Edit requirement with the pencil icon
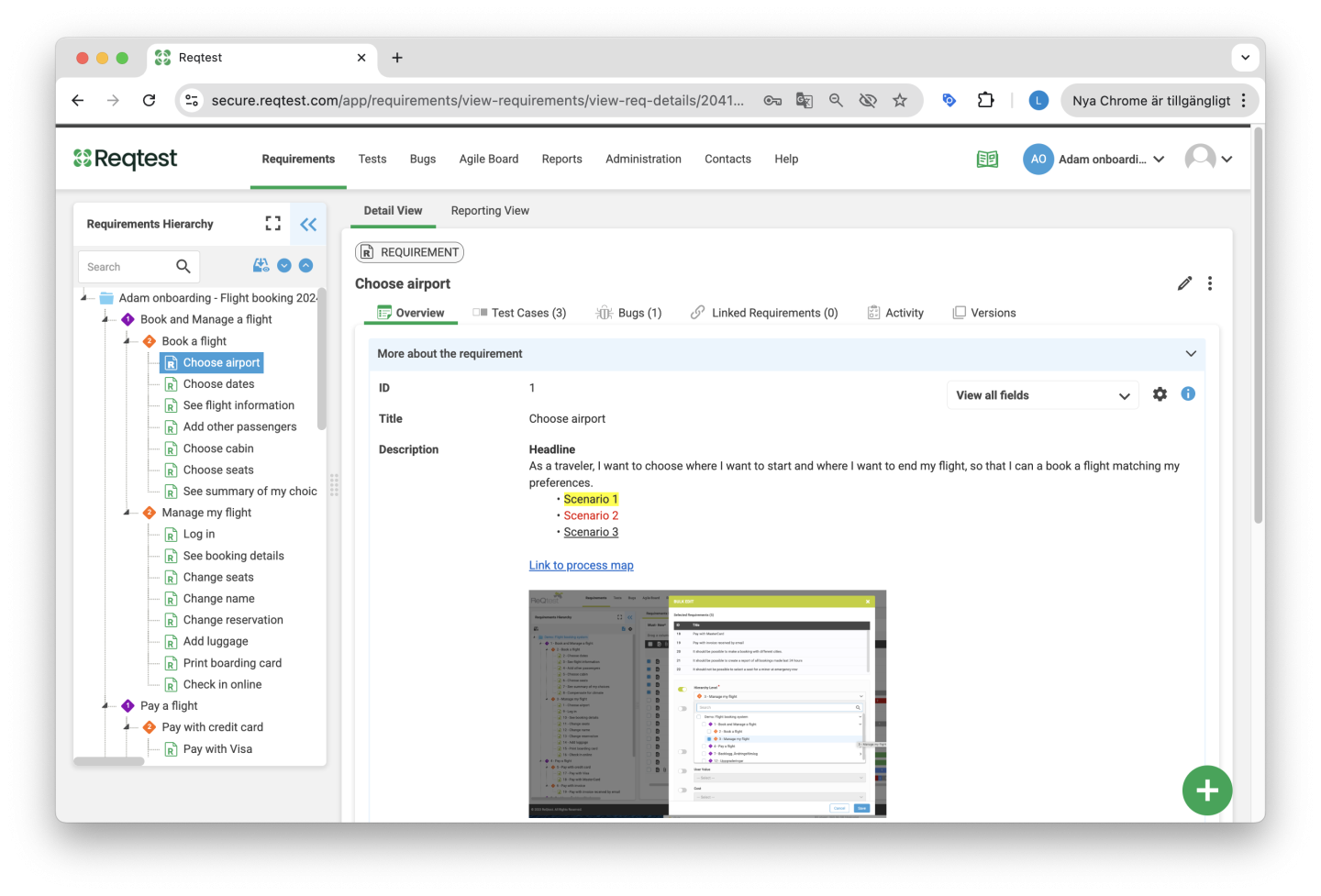The image size is (1321, 896). [1184, 283]
